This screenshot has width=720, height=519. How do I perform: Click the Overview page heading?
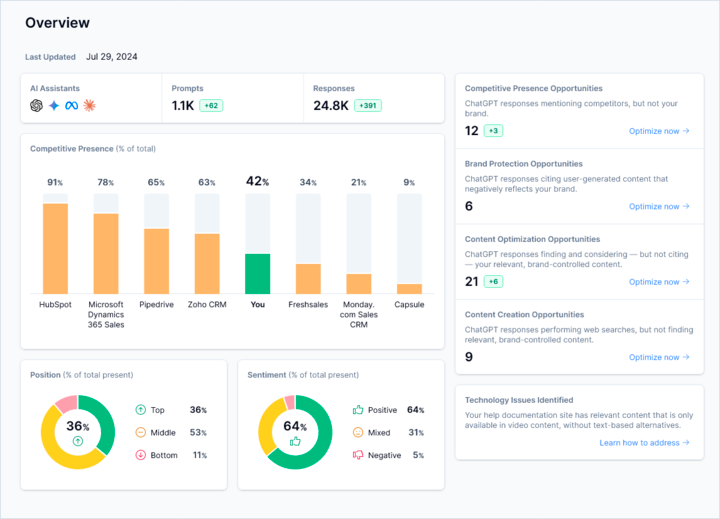57,23
